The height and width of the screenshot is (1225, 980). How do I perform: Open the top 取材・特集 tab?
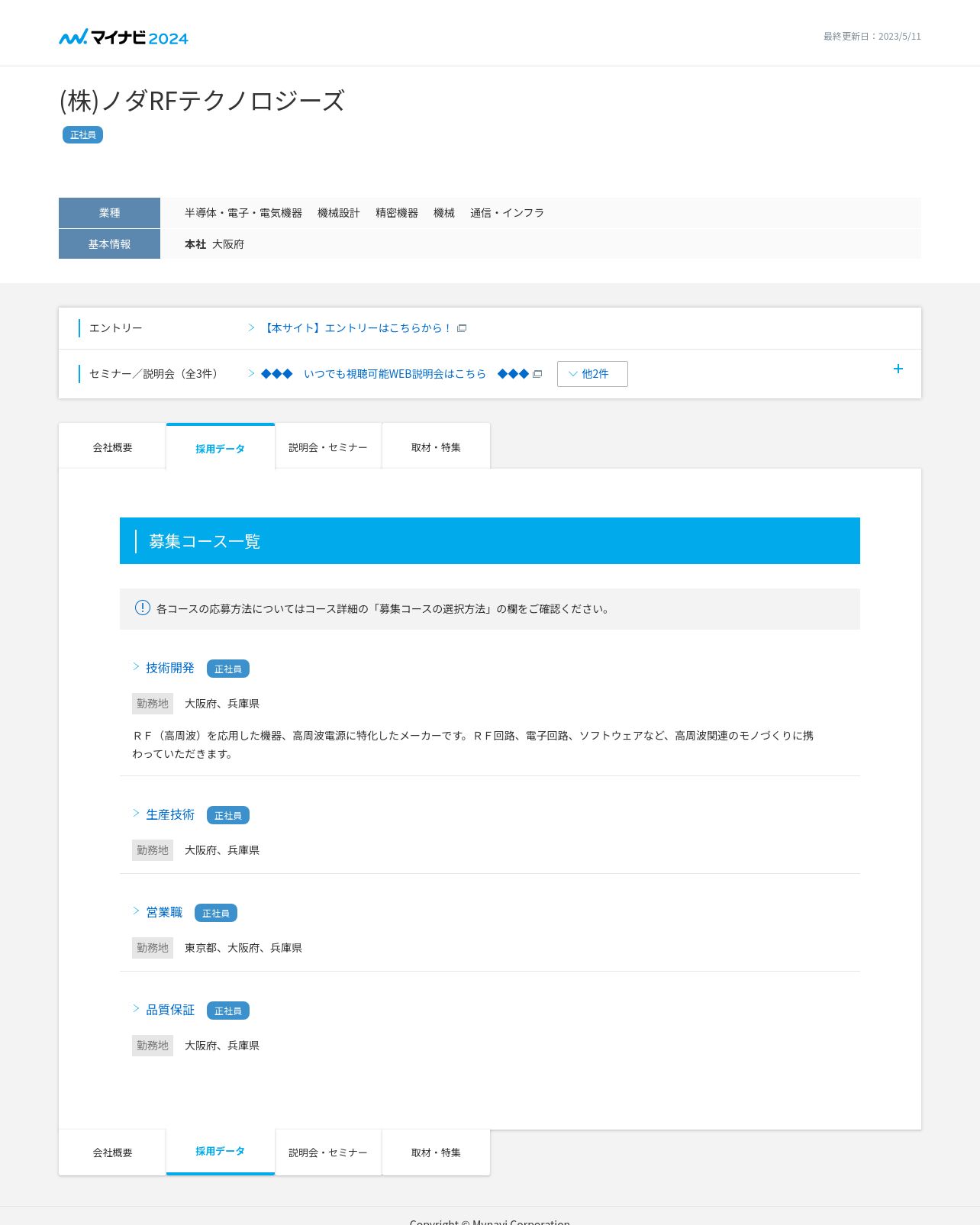coord(436,446)
